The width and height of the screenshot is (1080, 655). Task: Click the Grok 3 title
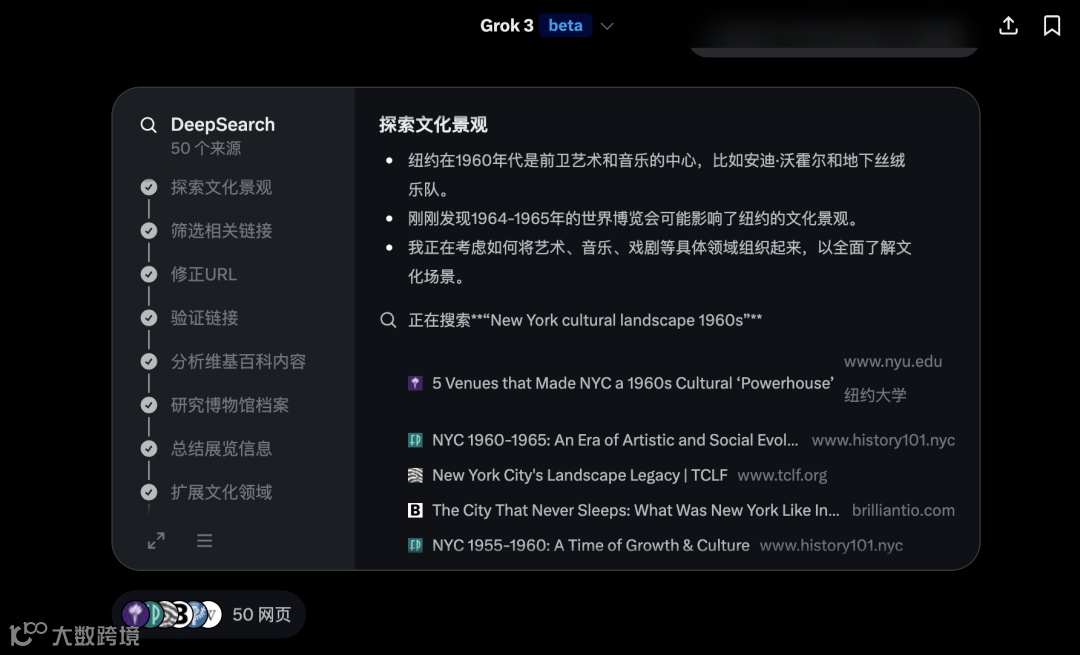coord(506,25)
